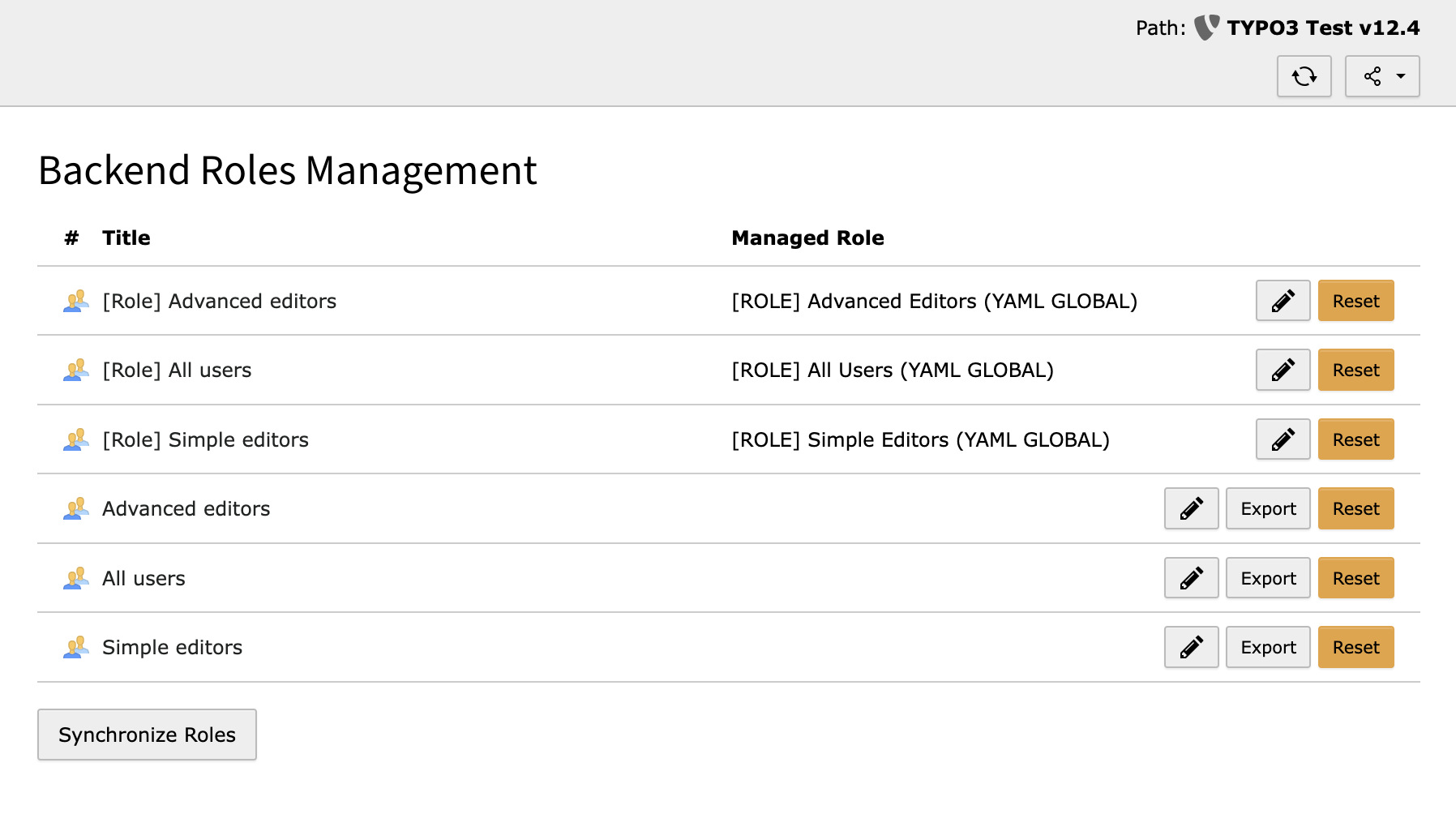1456x814 pixels.
Task: Click the 'Backend Roles Management' heading
Action: tap(287, 171)
